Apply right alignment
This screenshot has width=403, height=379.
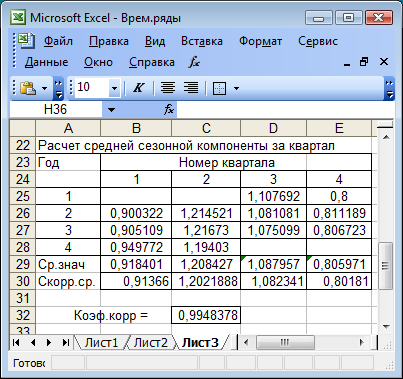coord(191,88)
